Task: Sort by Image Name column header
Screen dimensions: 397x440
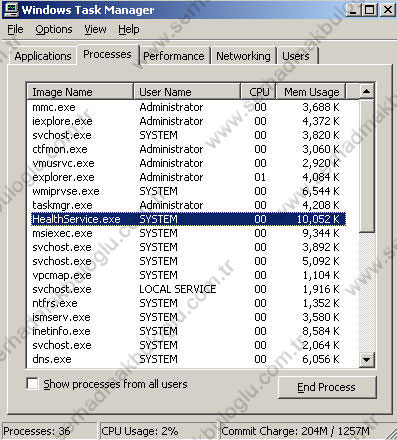Action: [80, 92]
